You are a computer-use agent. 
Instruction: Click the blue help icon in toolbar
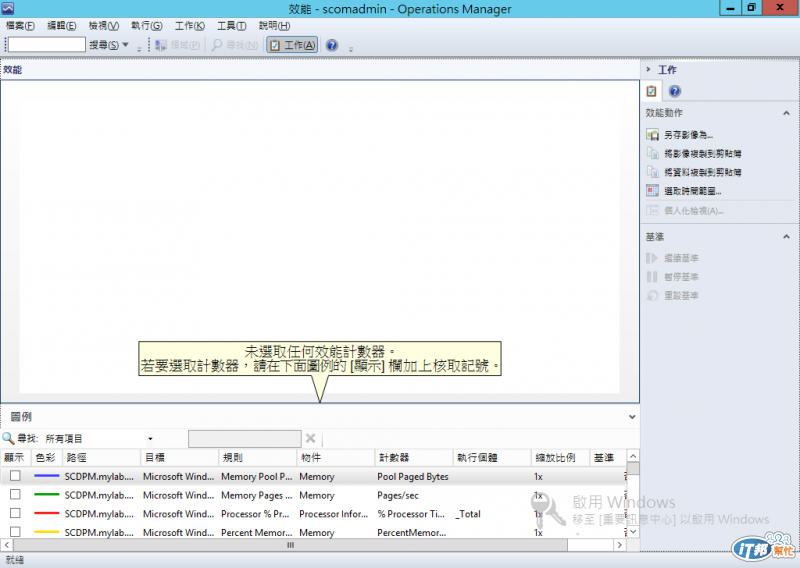point(332,45)
